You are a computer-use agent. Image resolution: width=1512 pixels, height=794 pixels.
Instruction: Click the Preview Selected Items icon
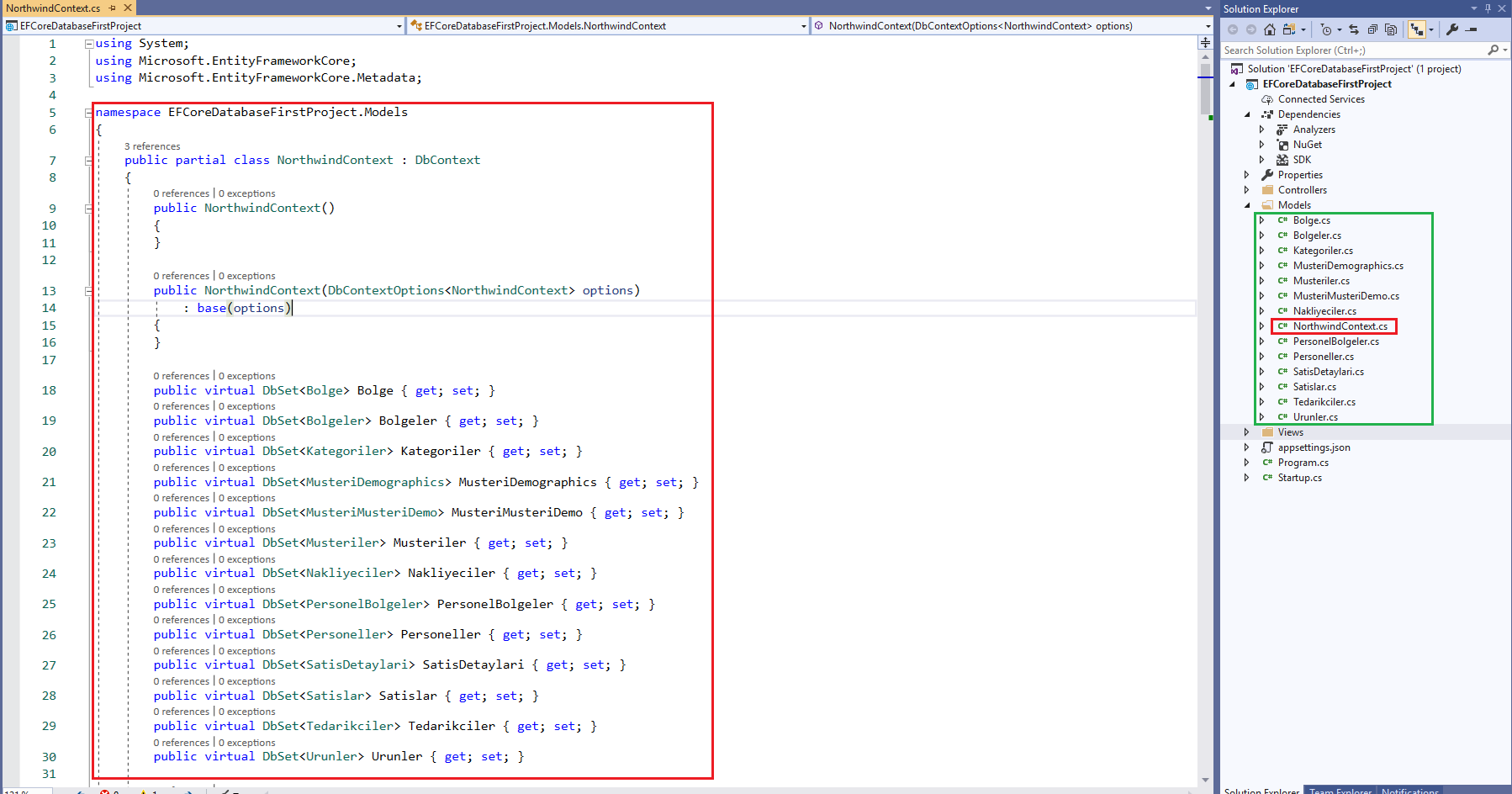[1472, 29]
